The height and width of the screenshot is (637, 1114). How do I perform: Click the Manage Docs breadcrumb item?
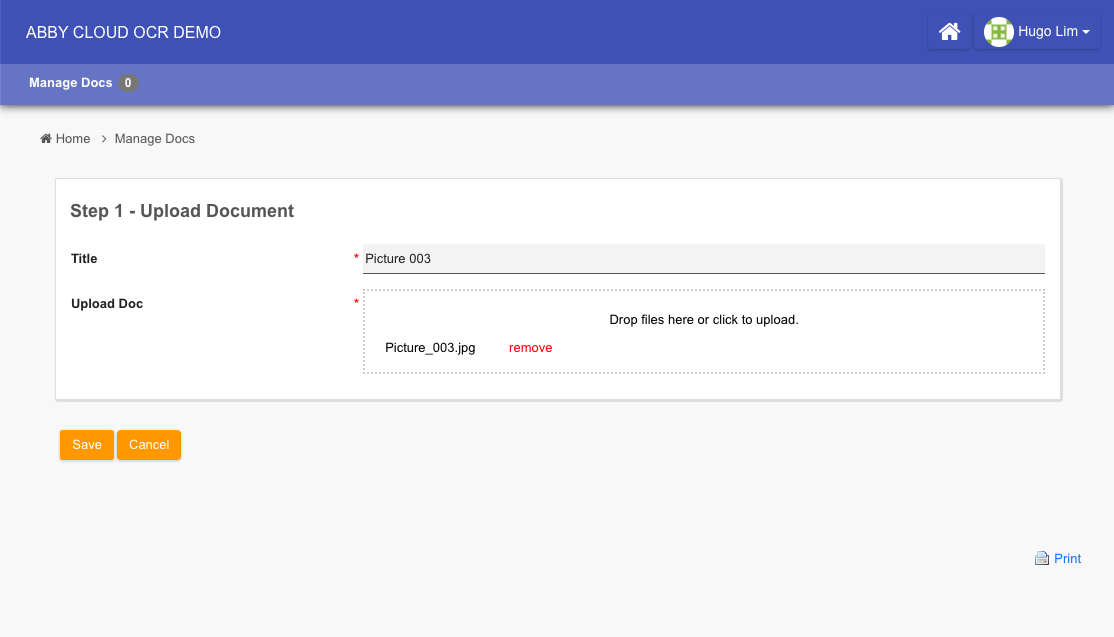(154, 138)
